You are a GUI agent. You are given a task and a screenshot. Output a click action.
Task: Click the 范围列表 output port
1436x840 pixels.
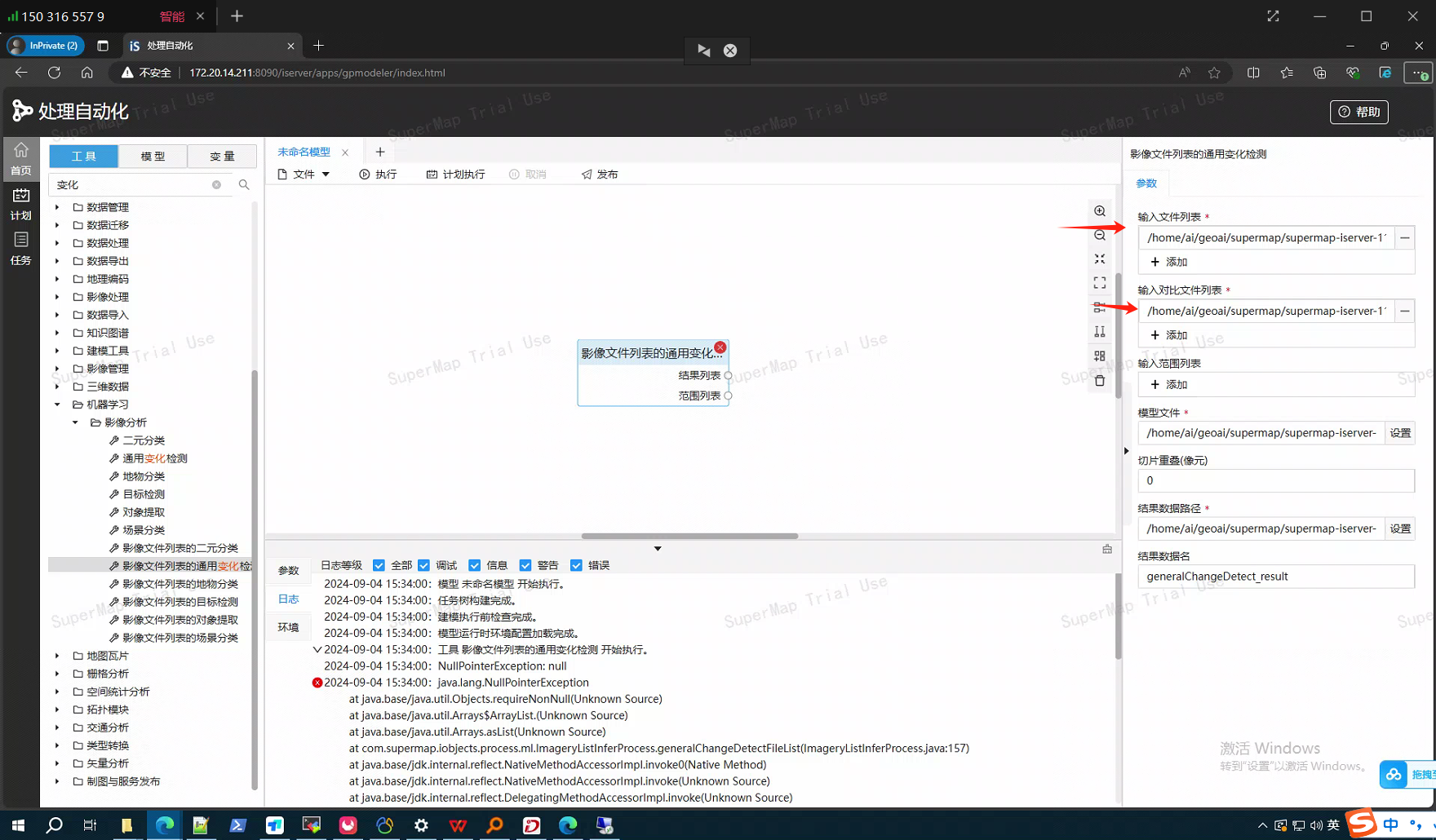pos(728,396)
